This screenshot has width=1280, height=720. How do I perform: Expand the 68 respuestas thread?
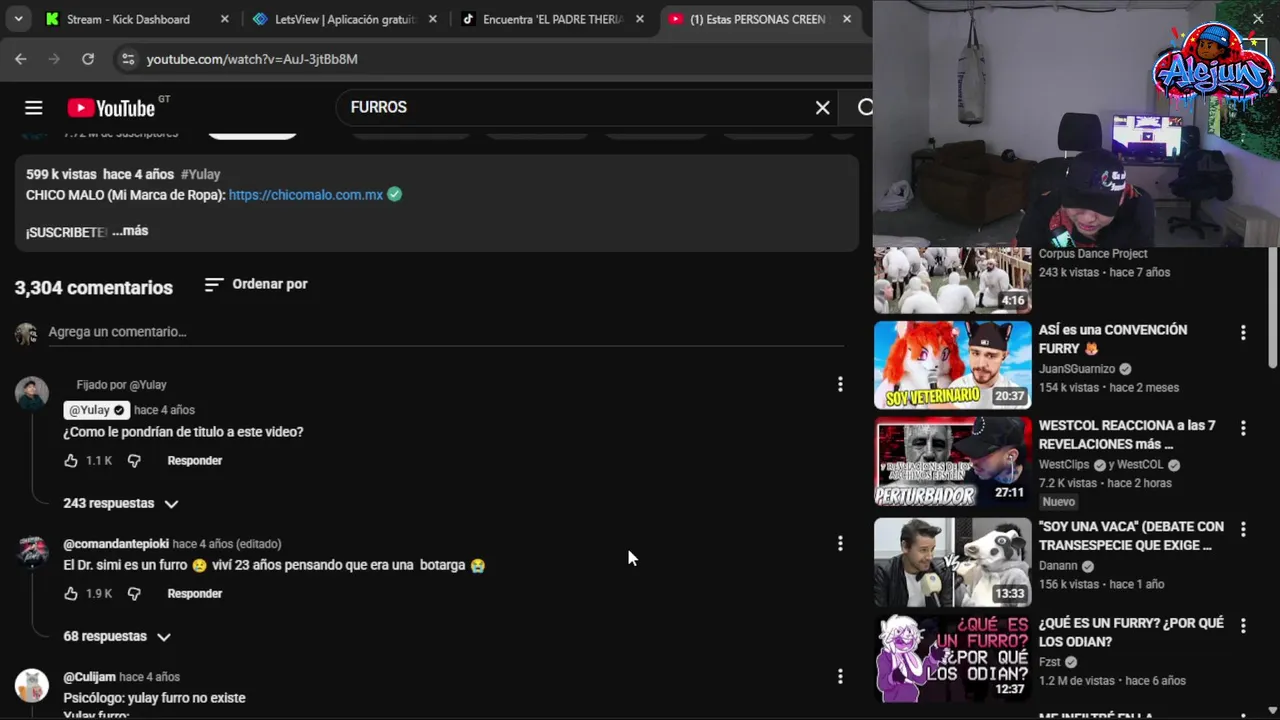coord(117,636)
